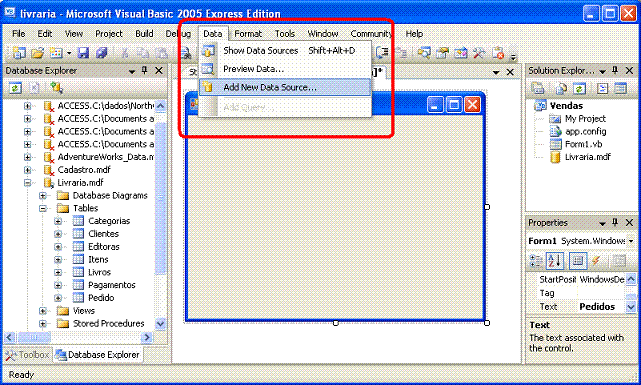This screenshot has height=385, width=641.
Task: Toggle auto-hide pin on Properties panel
Action: coord(615,222)
